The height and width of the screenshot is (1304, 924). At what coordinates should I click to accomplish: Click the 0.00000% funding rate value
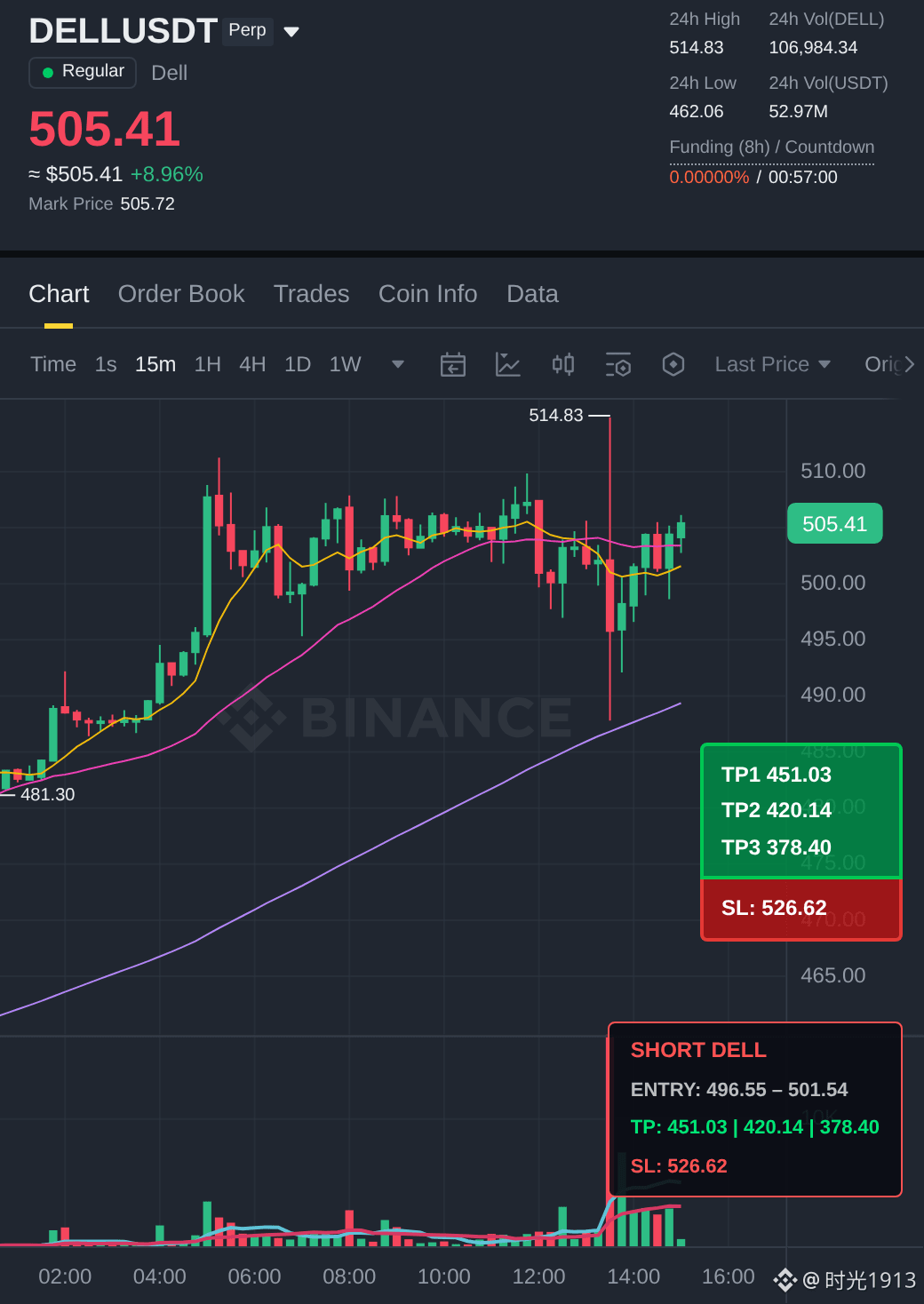coord(709,178)
